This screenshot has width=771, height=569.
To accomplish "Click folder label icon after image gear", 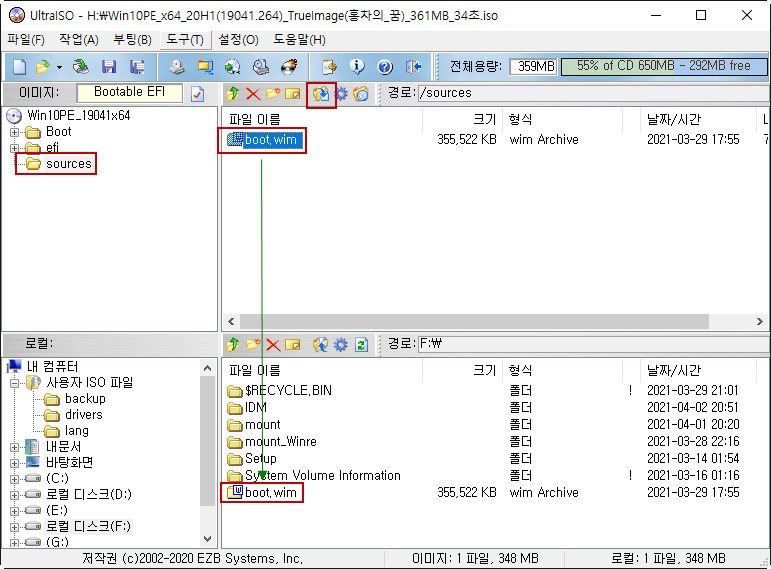I will point(361,93).
